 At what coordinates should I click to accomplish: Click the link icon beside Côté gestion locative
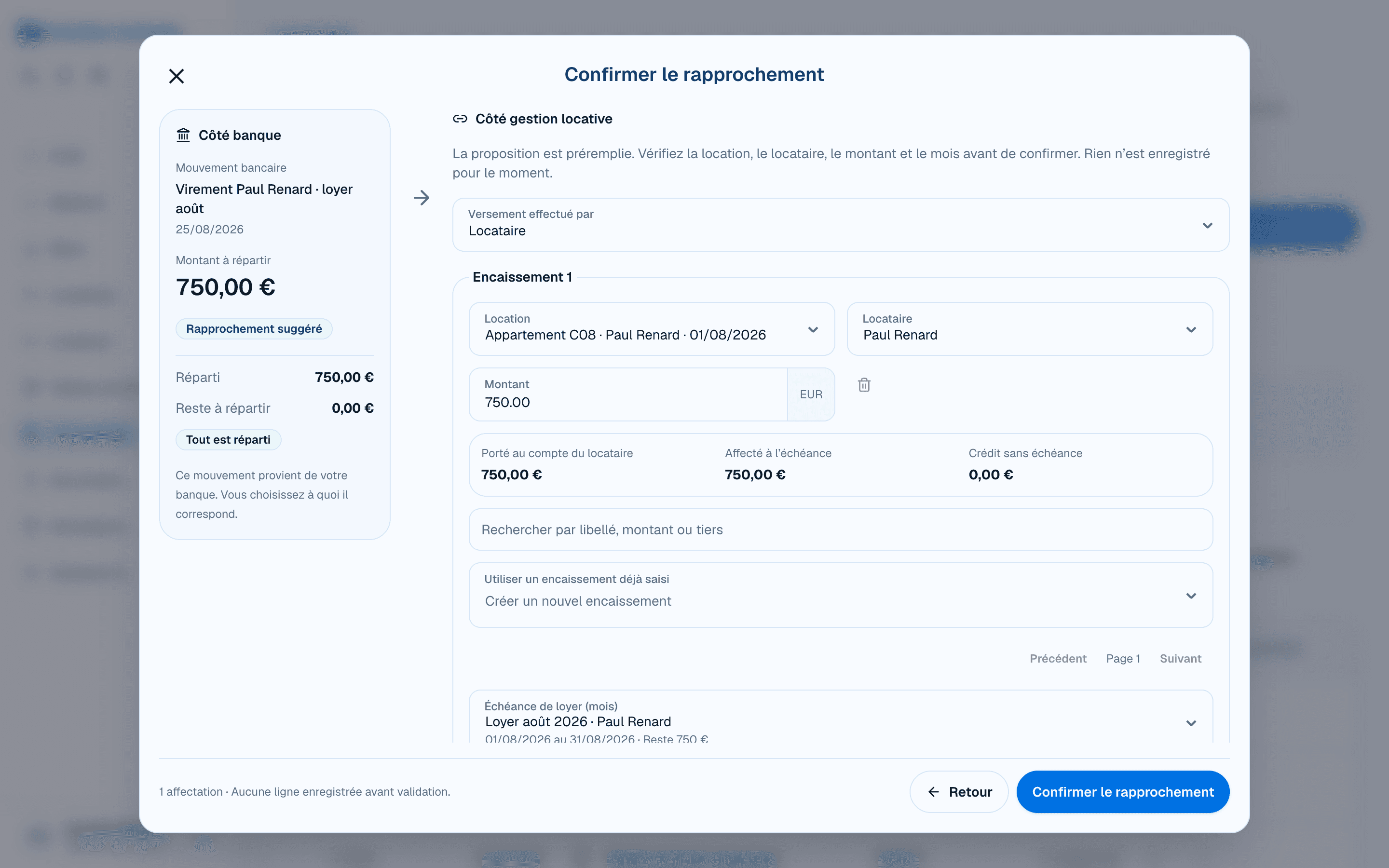coord(460,119)
